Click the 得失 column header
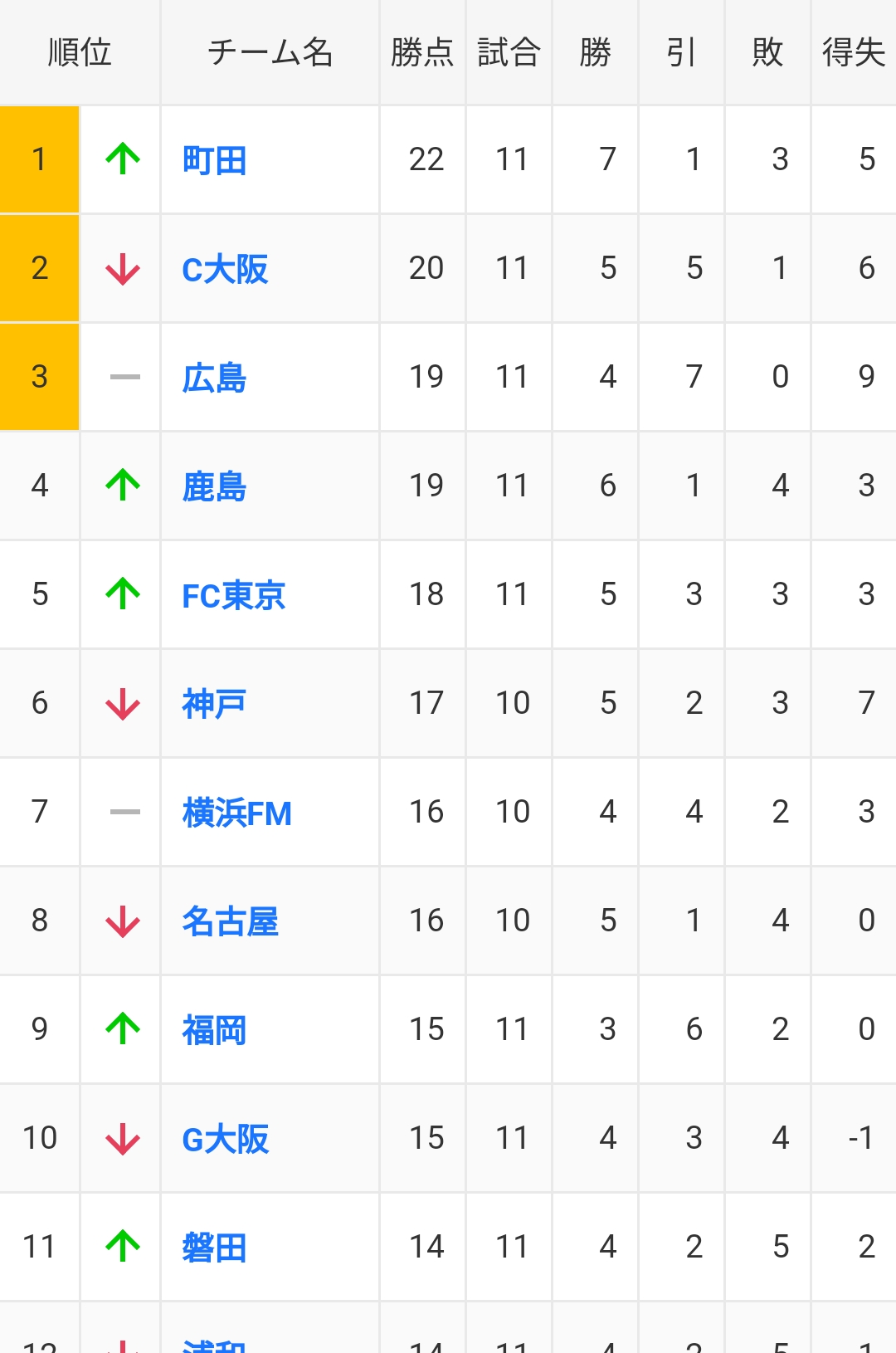The height and width of the screenshot is (1353, 896). pos(854,52)
